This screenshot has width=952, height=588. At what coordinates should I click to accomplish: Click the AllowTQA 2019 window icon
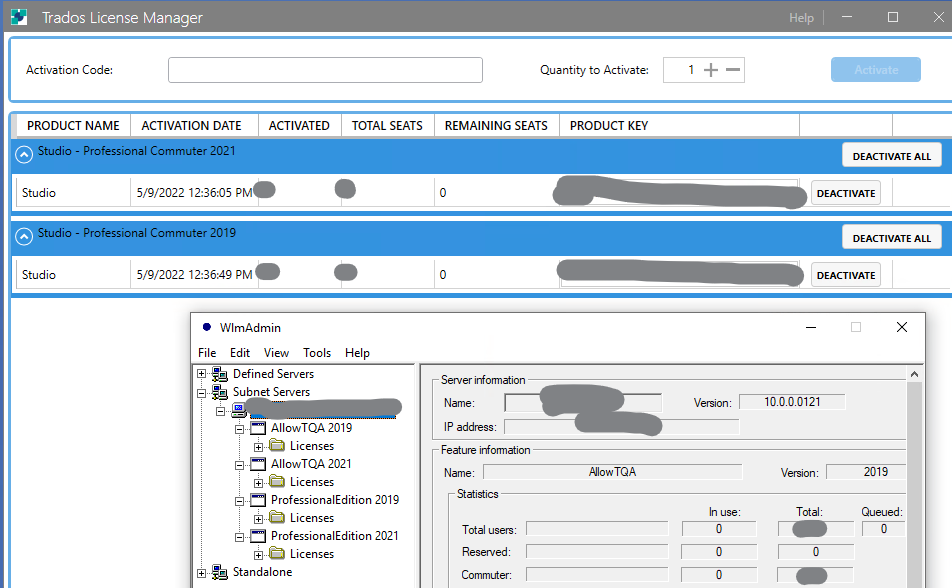[x=258, y=428]
